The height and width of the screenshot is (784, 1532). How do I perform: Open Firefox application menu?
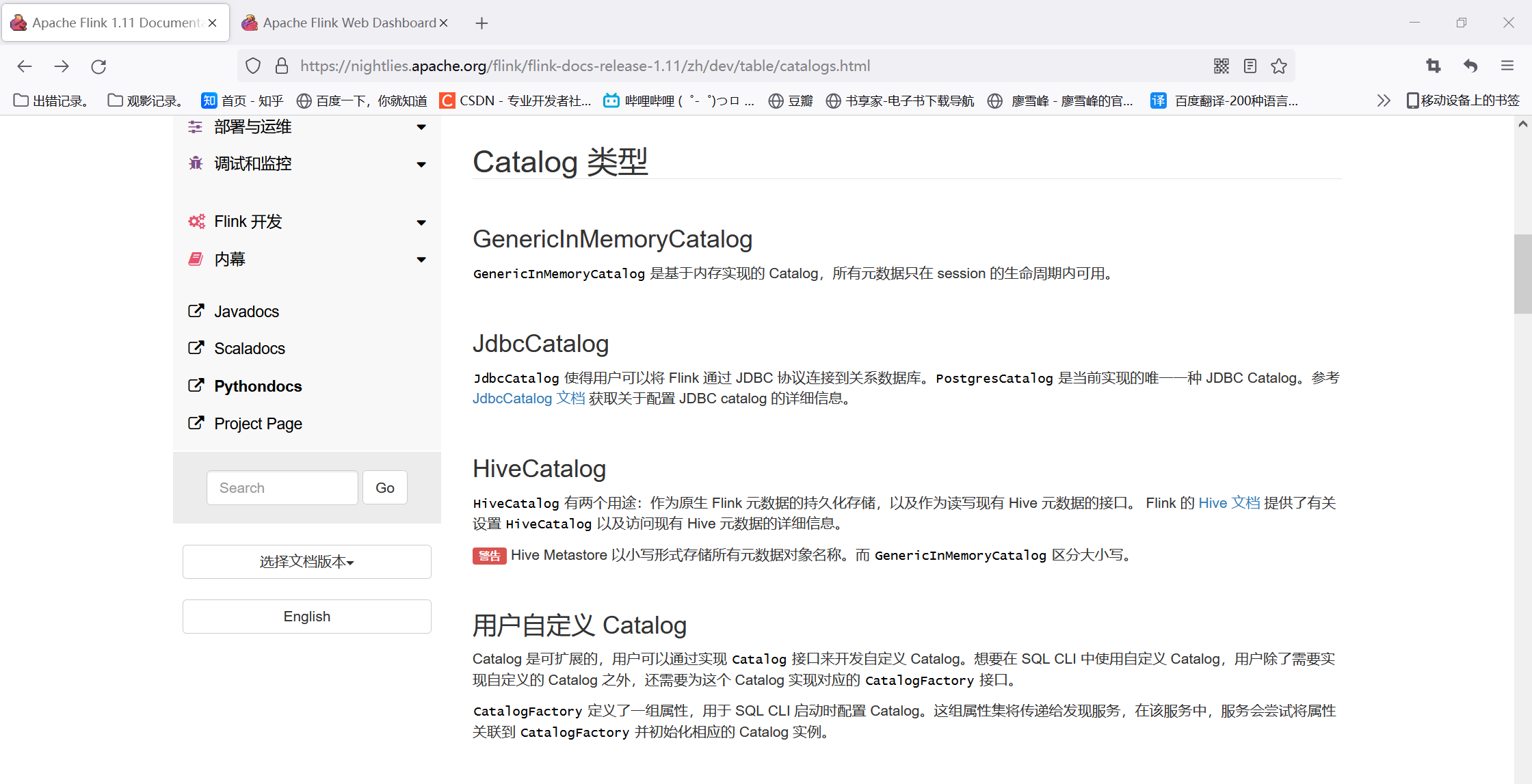1507,66
